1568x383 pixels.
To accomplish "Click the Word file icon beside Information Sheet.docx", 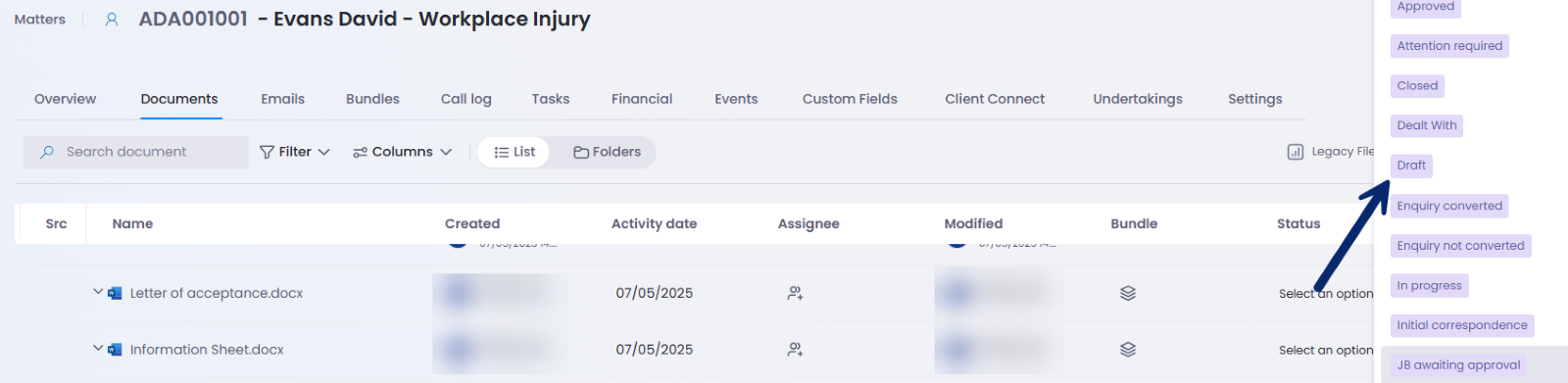I will [115, 350].
